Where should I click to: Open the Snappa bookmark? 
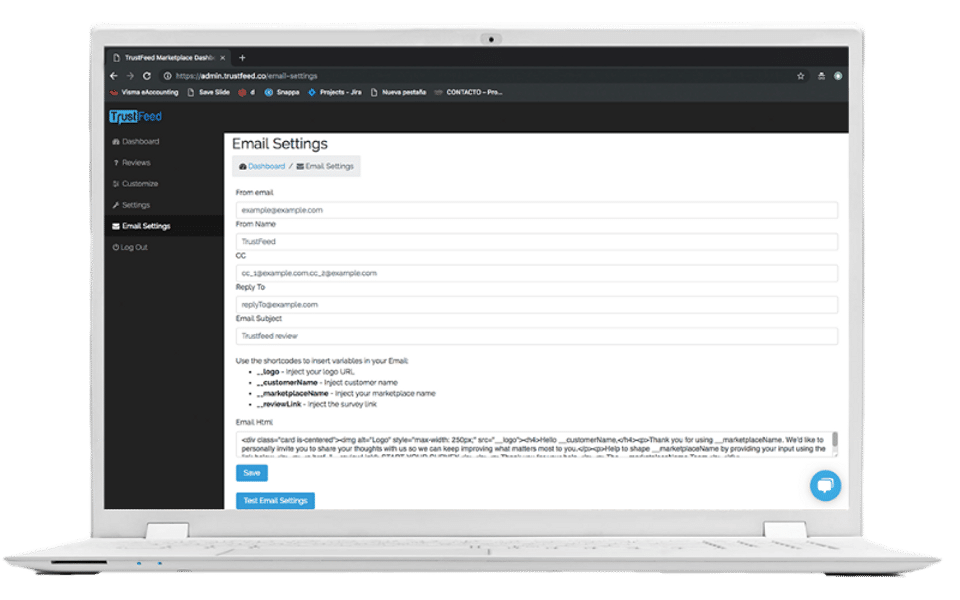(282, 92)
